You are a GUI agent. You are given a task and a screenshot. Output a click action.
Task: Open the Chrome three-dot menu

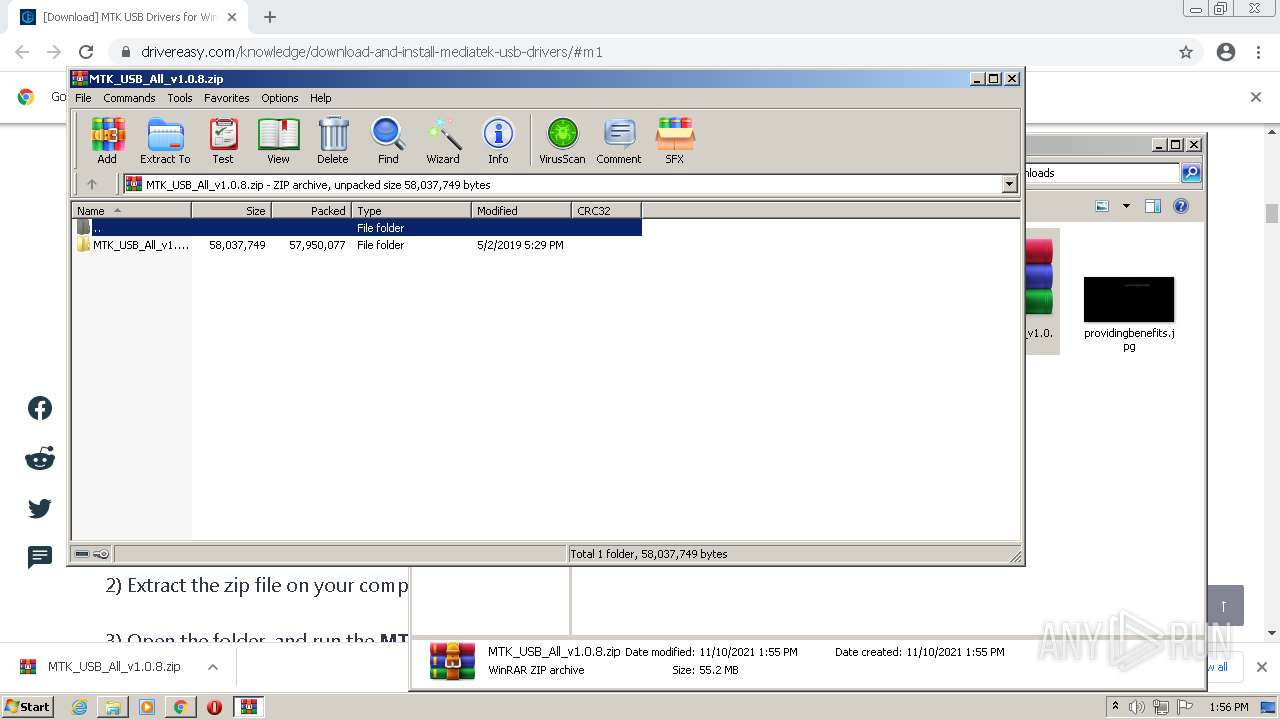1258,52
